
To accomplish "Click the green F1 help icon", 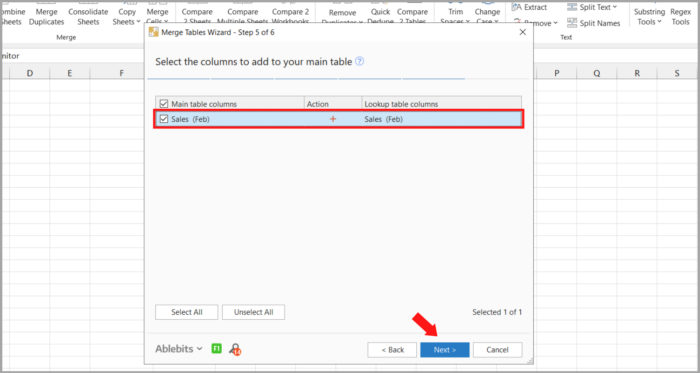I will (216, 348).
